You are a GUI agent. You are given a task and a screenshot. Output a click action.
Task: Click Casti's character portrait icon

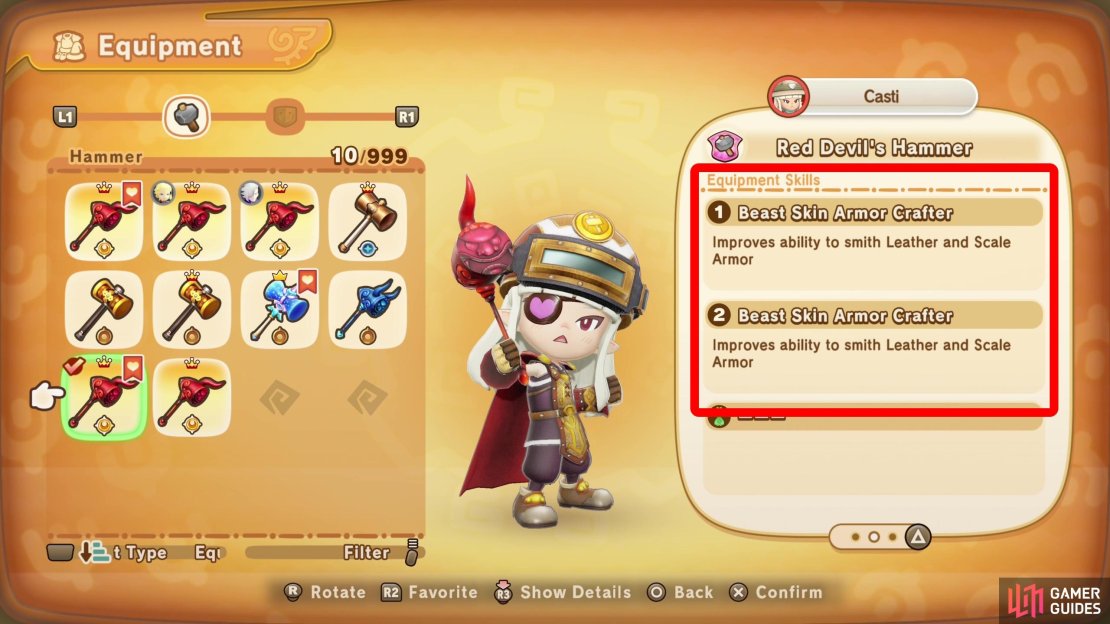click(x=788, y=96)
